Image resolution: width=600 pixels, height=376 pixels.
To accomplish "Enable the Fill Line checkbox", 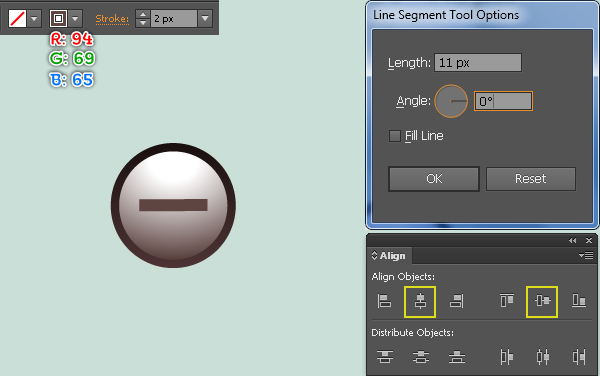I will 395,136.
